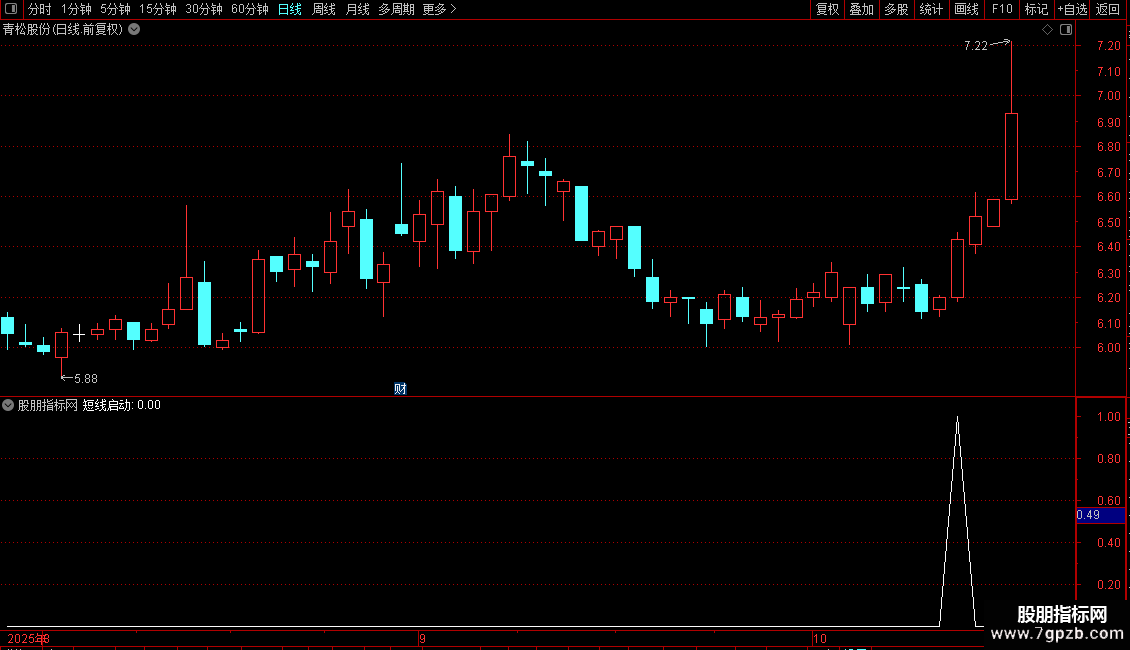Screen dimensions: 1130x650
Task: Open the 复权 adjustment menu
Action: pos(827,9)
